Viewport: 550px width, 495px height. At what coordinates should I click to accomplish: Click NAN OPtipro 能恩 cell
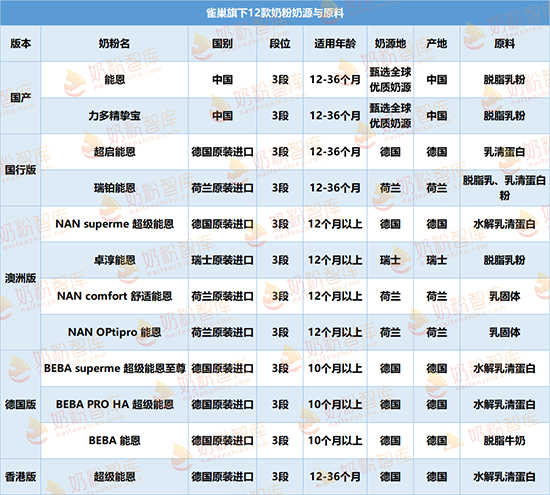(114, 332)
